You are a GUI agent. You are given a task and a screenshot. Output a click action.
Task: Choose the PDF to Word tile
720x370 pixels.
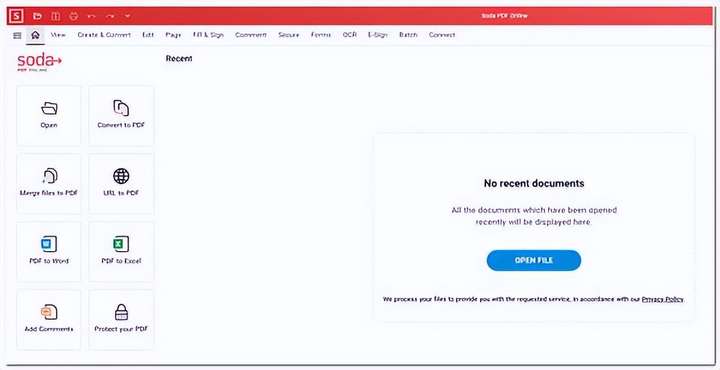tap(49, 252)
